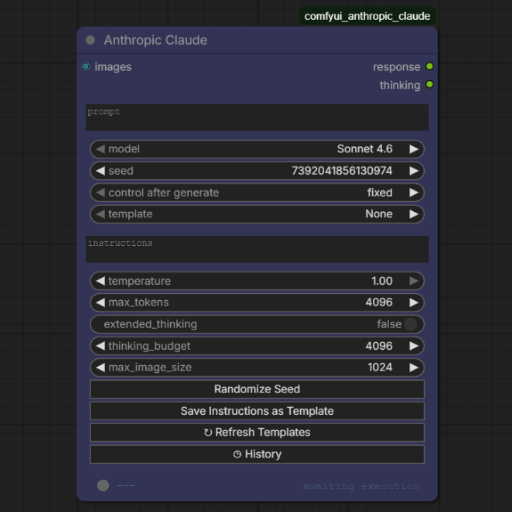Increase max_image_size value
This screenshot has height=512, width=512.
pos(414,367)
